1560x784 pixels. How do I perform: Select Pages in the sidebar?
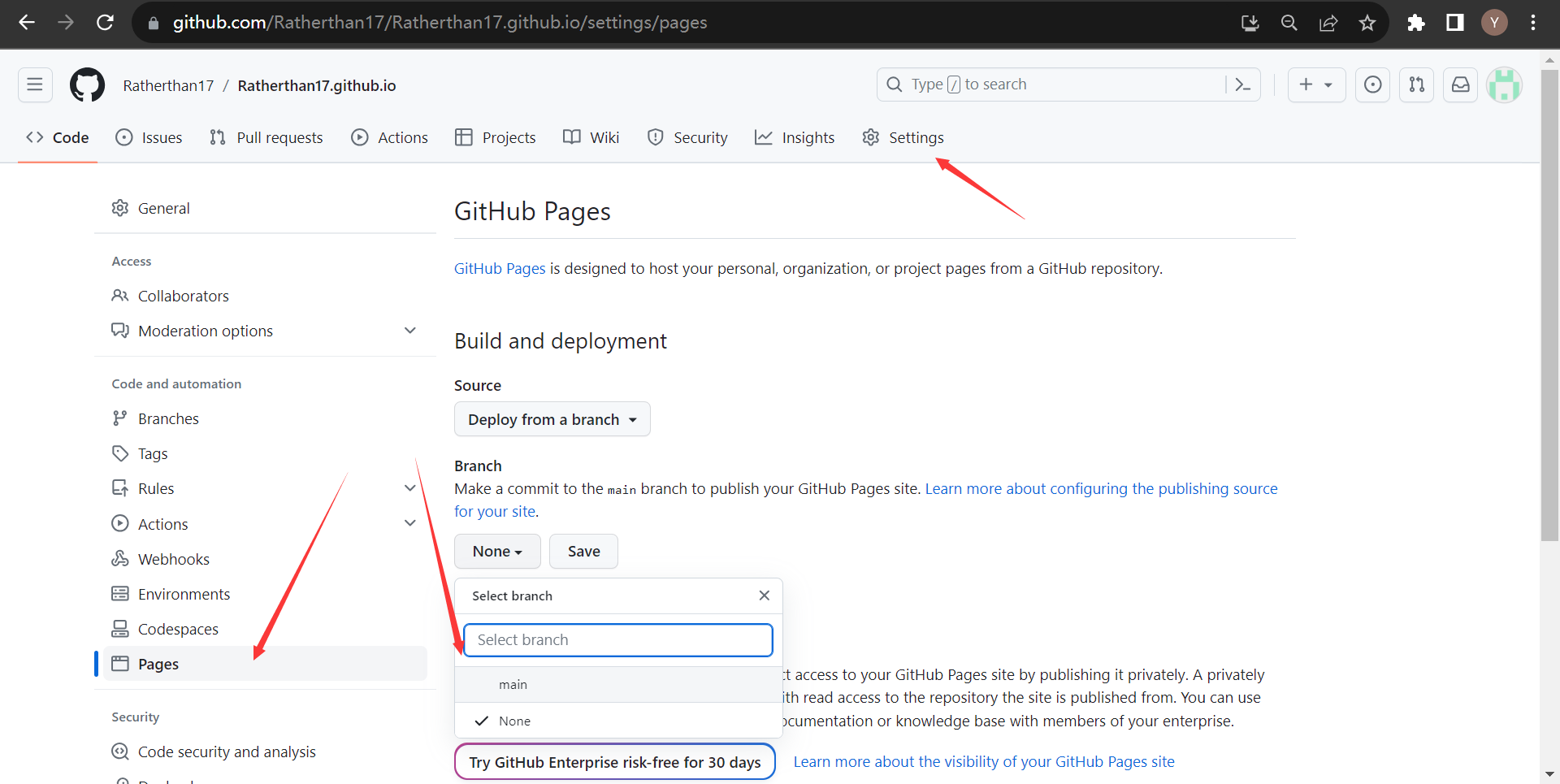click(x=265, y=664)
